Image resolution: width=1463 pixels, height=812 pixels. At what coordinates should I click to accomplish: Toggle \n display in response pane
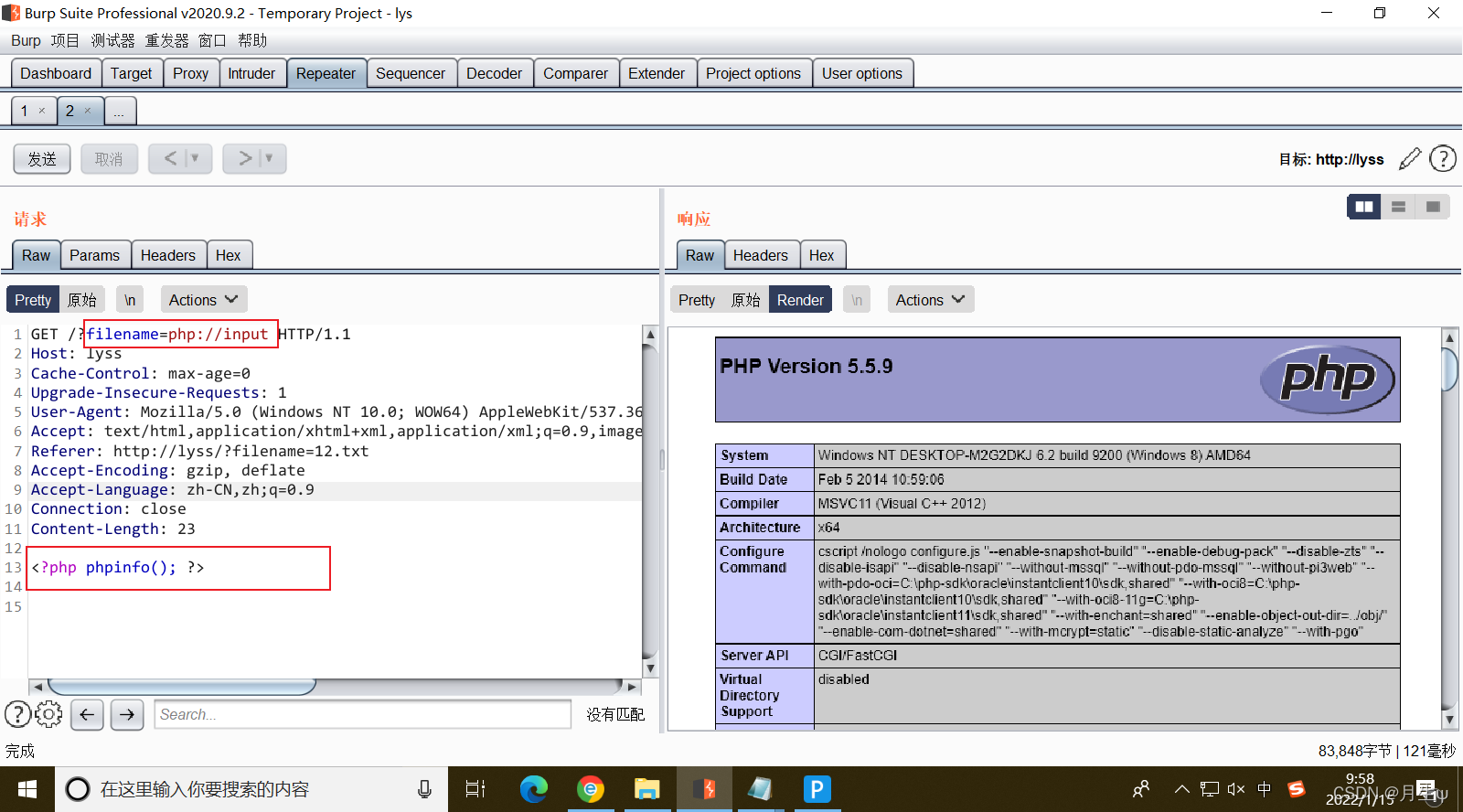(857, 300)
